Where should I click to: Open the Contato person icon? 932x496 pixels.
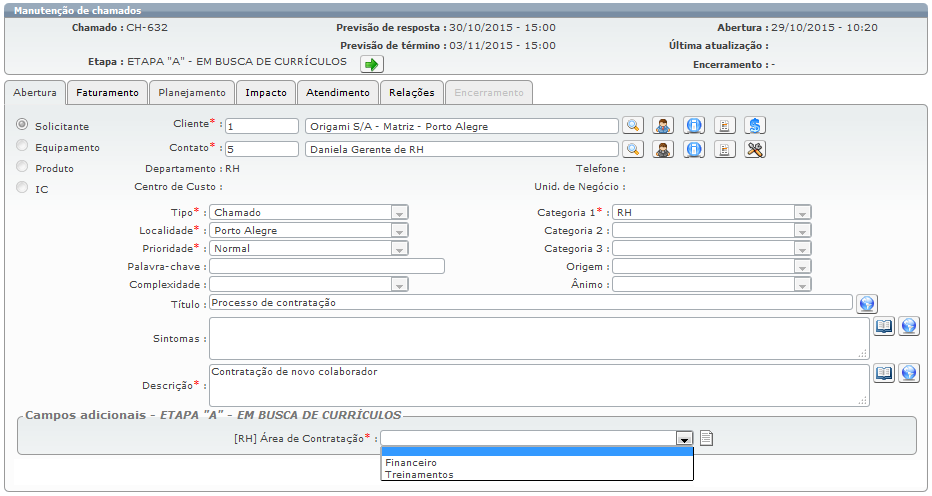(663, 149)
